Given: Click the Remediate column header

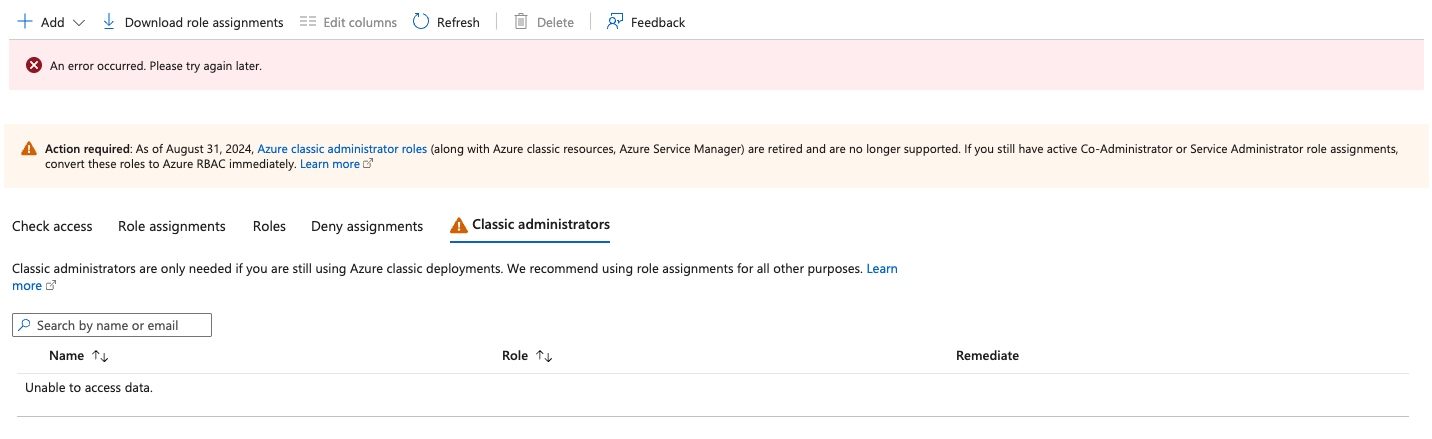Looking at the screenshot, I should (987, 356).
